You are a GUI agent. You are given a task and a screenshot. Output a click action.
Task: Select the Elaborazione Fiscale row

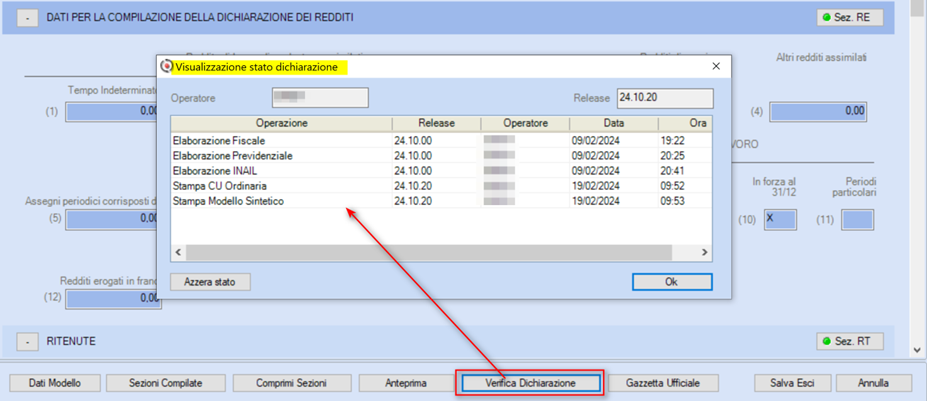[x=442, y=141]
